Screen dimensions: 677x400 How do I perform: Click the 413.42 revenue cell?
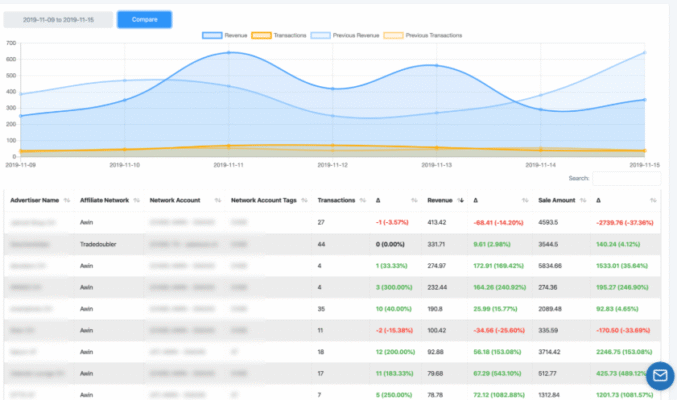(x=437, y=221)
